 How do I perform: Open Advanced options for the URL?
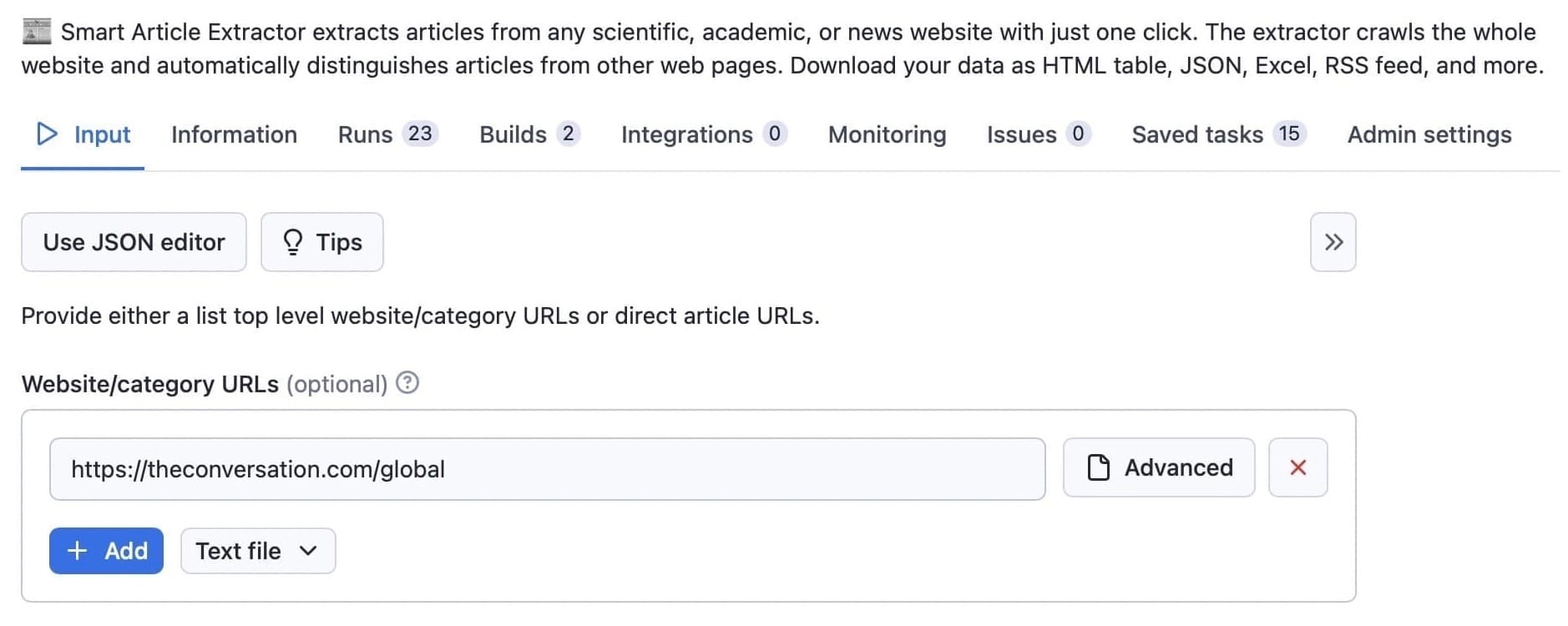[1159, 467]
